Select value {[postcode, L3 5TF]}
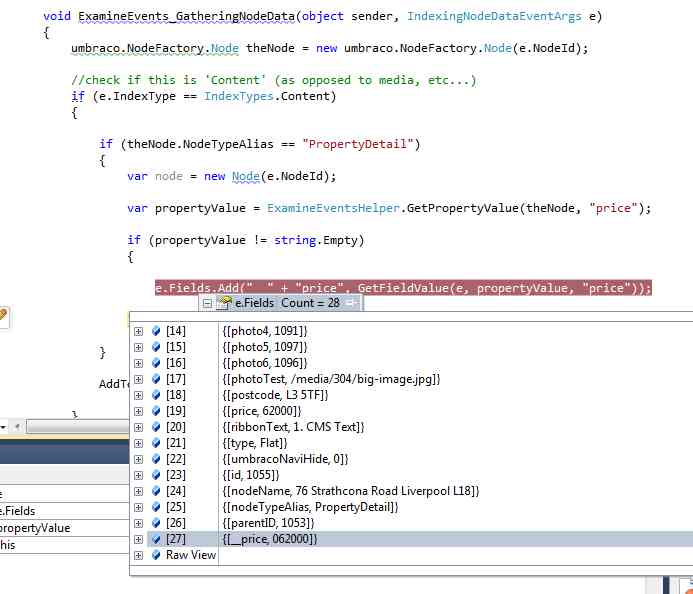Viewport: 693px width, 594px height. [275, 395]
